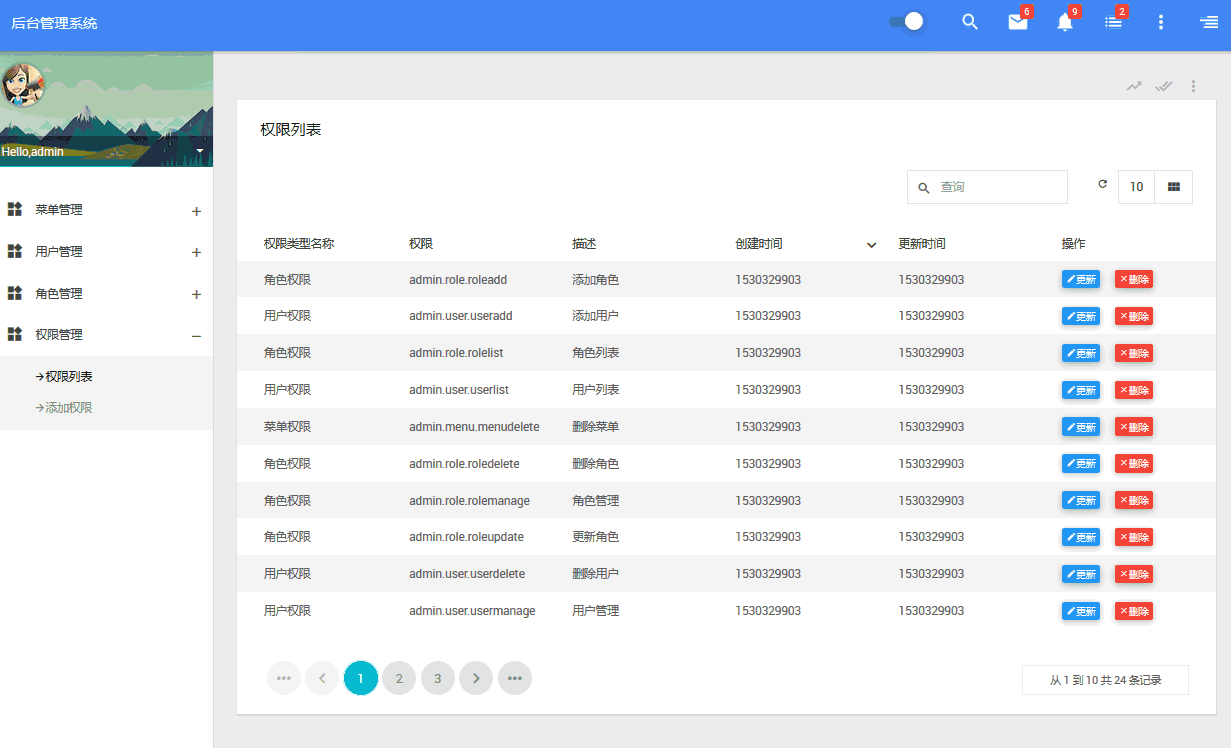The width and height of the screenshot is (1231, 748).
Task: Open the search icon in header
Action: (969, 22)
